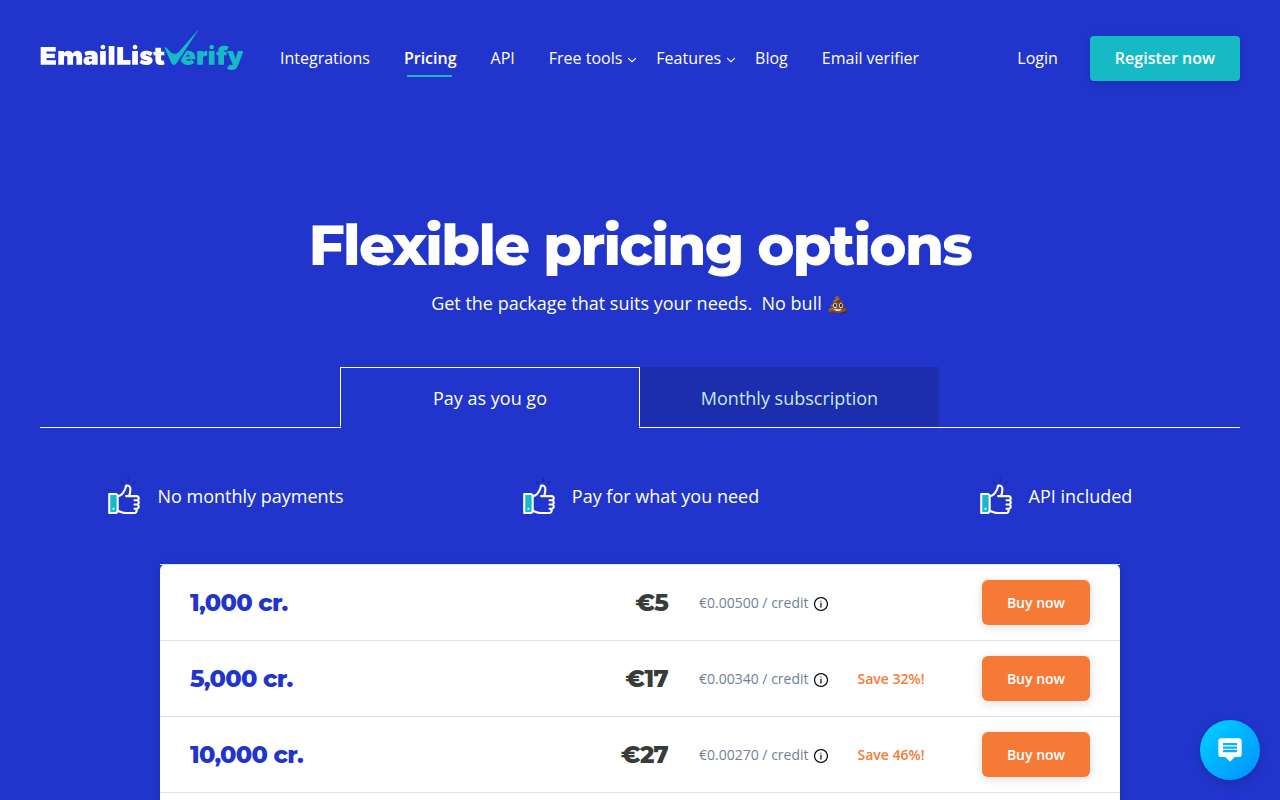Open the Integrations menu item

point(325,59)
